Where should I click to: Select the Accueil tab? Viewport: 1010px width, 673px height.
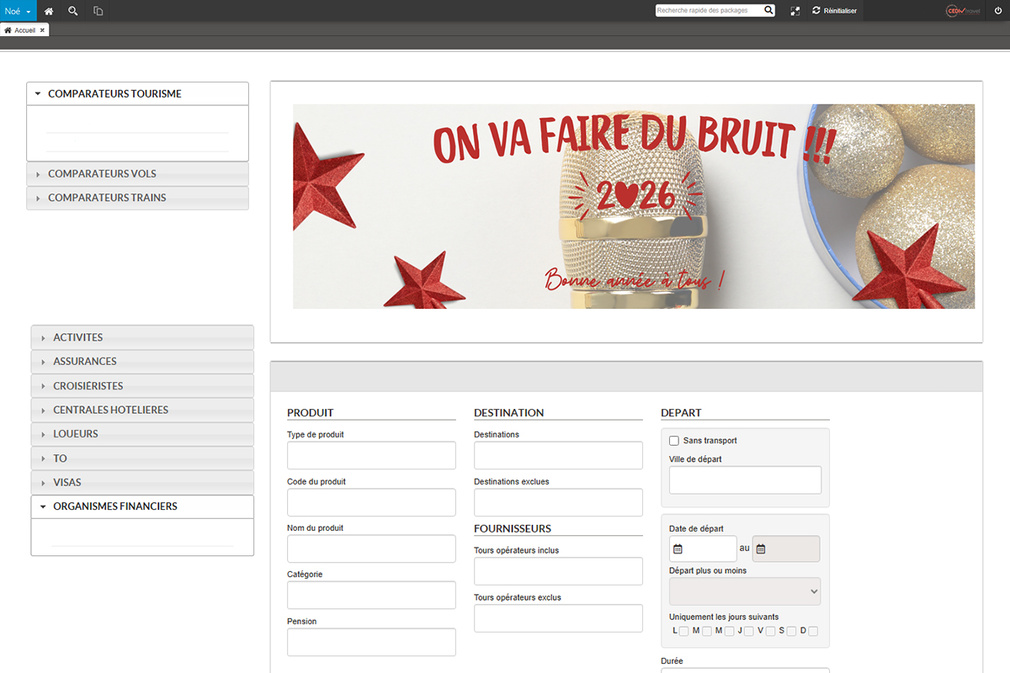tap(22, 30)
